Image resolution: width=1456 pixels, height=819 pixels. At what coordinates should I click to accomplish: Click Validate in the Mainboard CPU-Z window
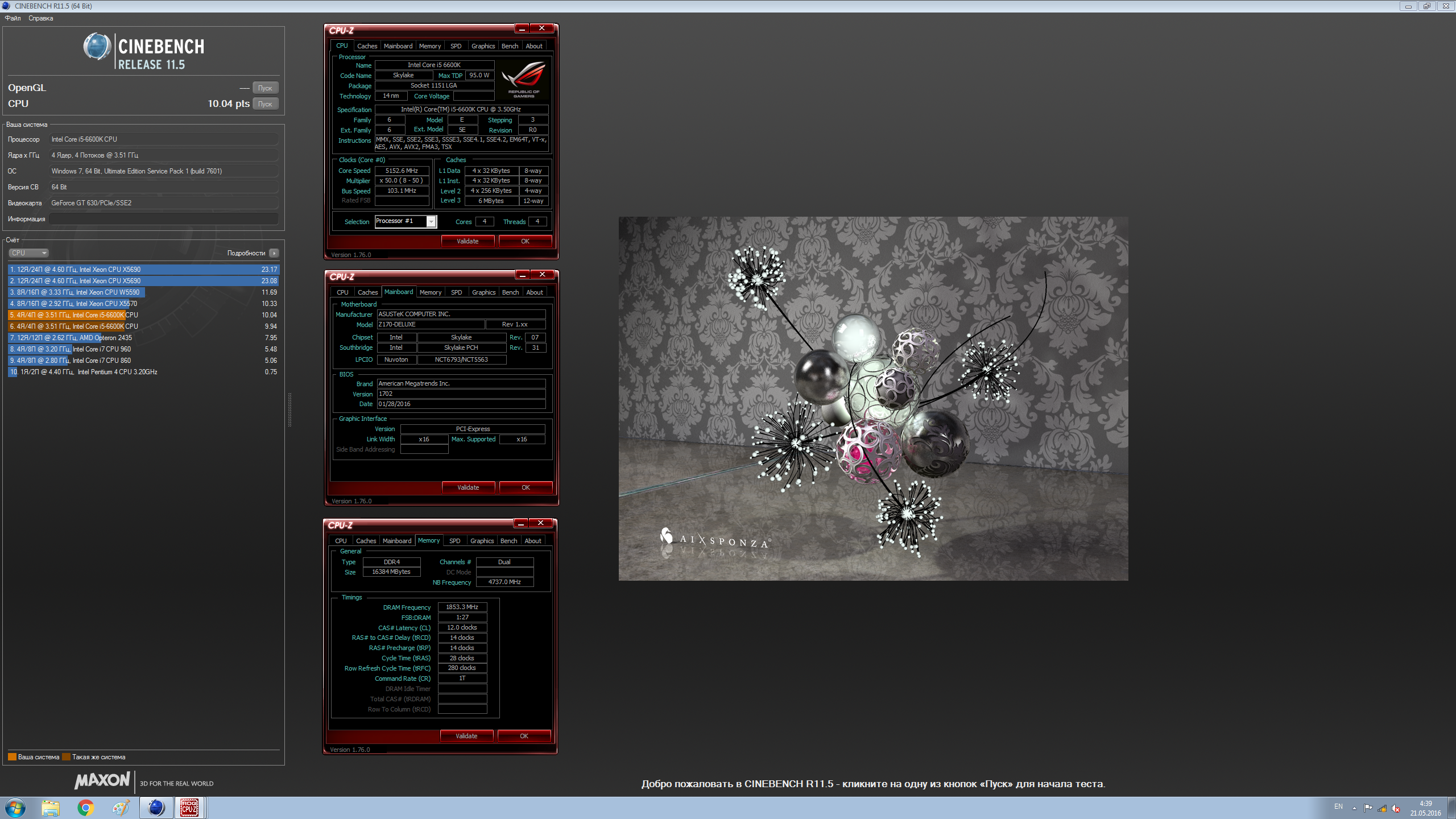click(468, 487)
